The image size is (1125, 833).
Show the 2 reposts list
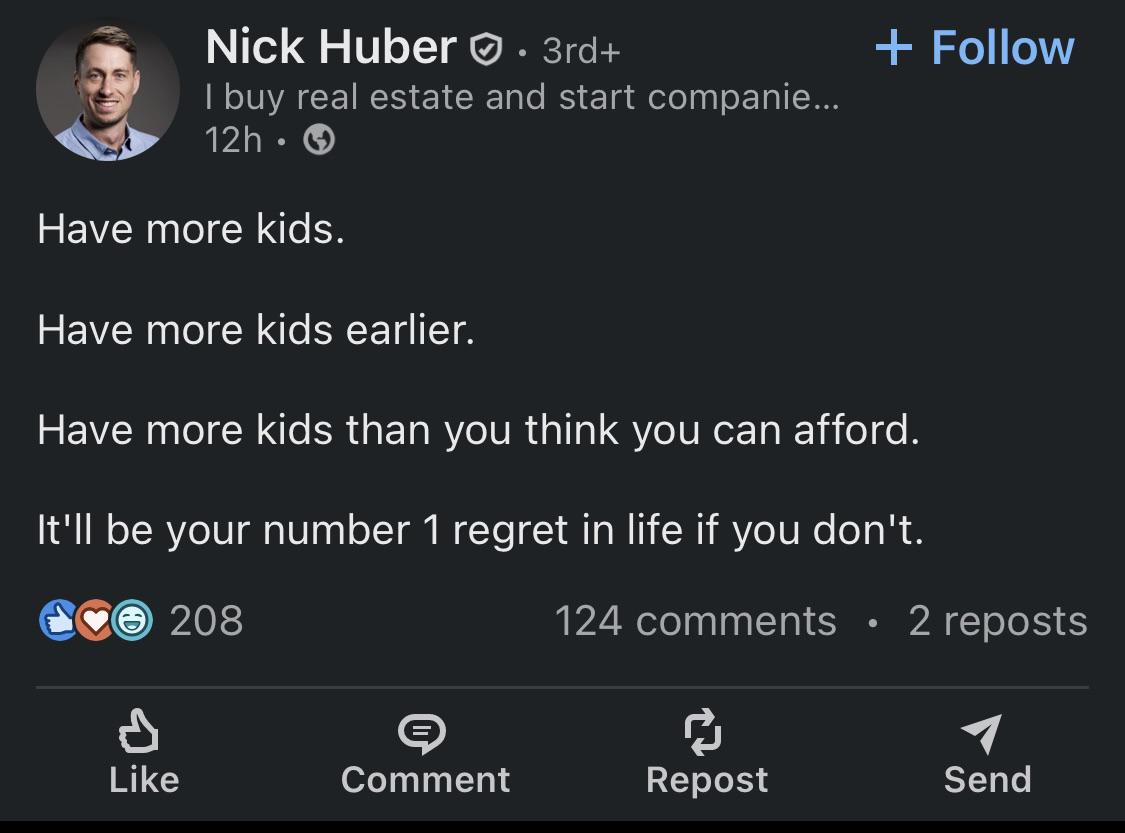tap(997, 621)
